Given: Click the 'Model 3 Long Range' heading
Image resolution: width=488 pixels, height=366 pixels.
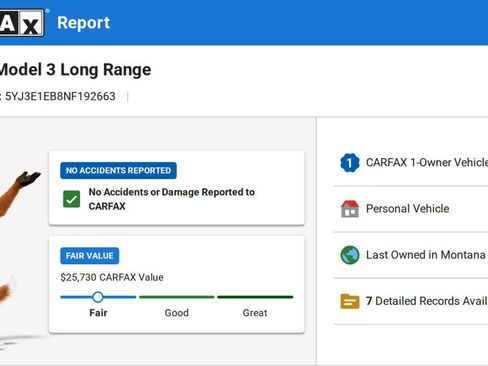Looking at the screenshot, I should coord(75,70).
